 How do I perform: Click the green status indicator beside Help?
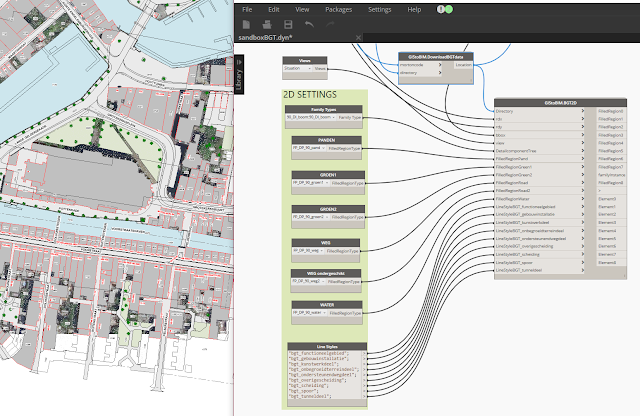click(x=449, y=9)
